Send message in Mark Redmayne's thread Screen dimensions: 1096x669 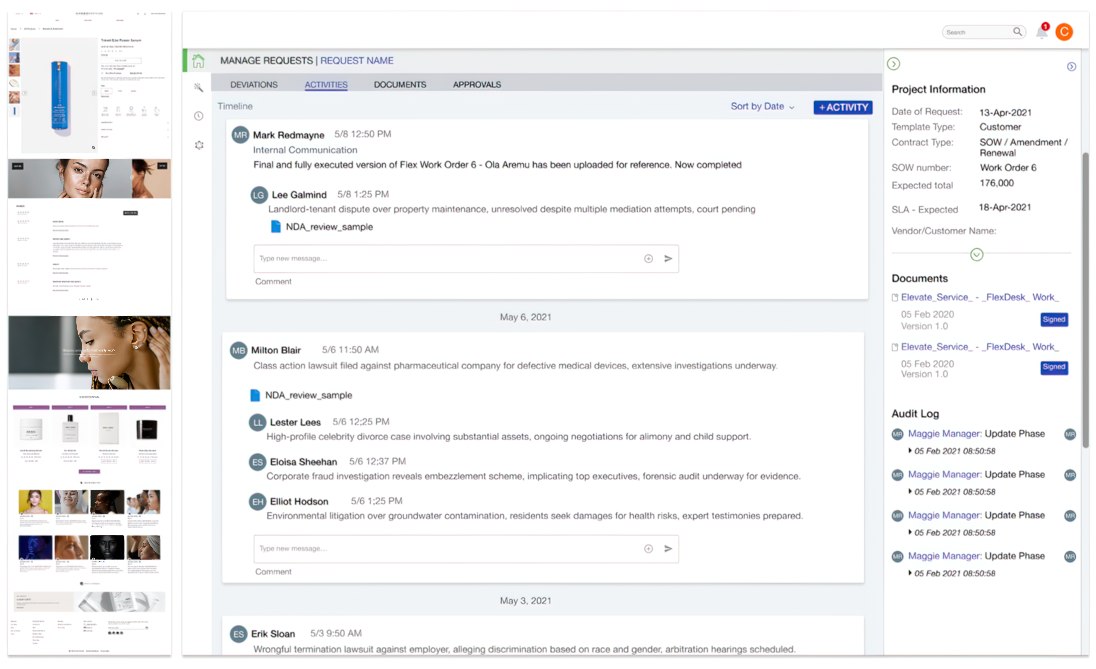pos(668,259)
